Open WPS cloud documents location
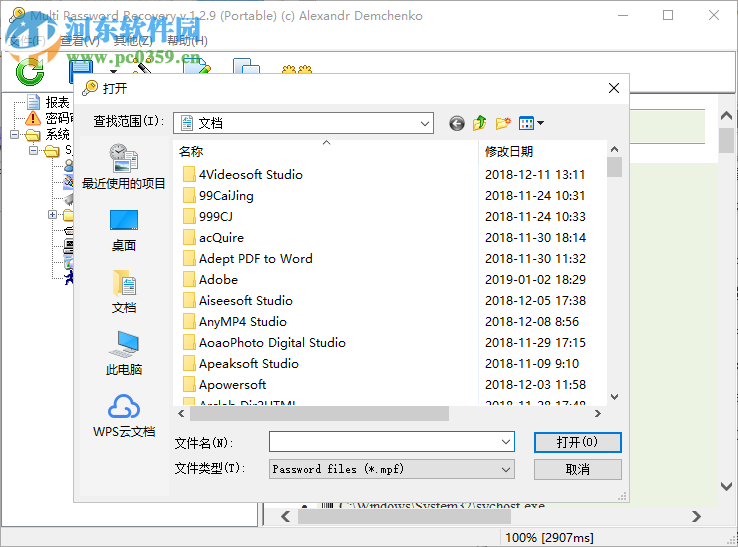The image size is (738, 547). pos(123,416)
